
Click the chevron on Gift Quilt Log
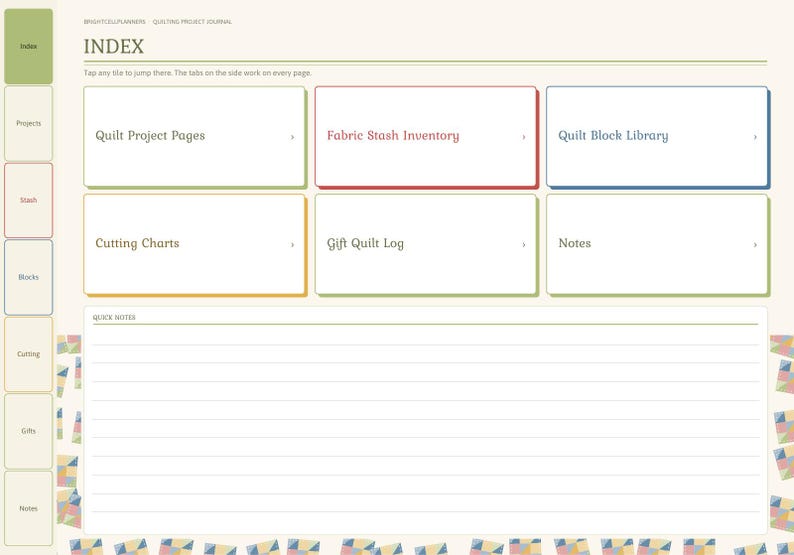524,245
